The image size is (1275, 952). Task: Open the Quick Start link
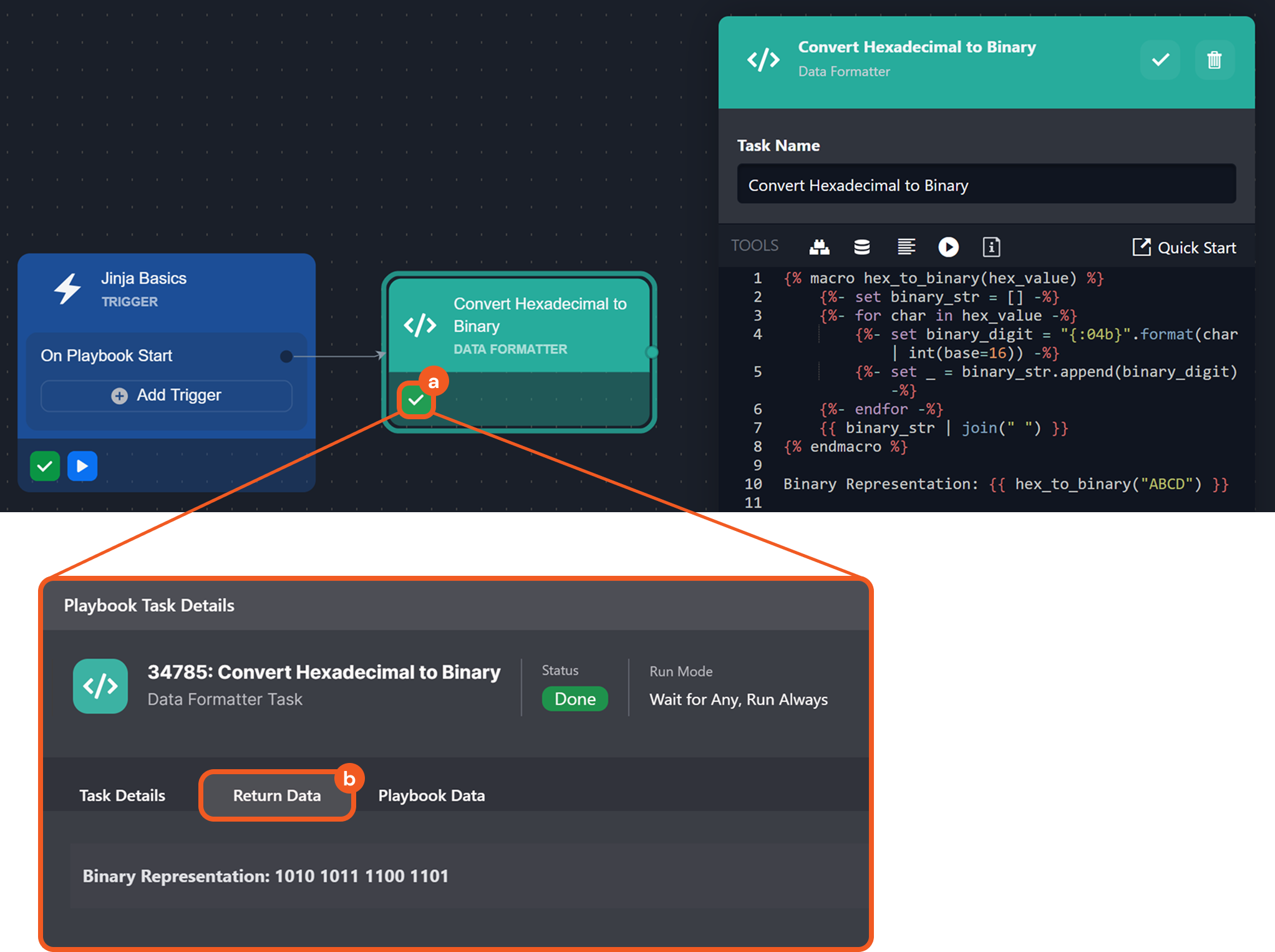[1184, 248]
